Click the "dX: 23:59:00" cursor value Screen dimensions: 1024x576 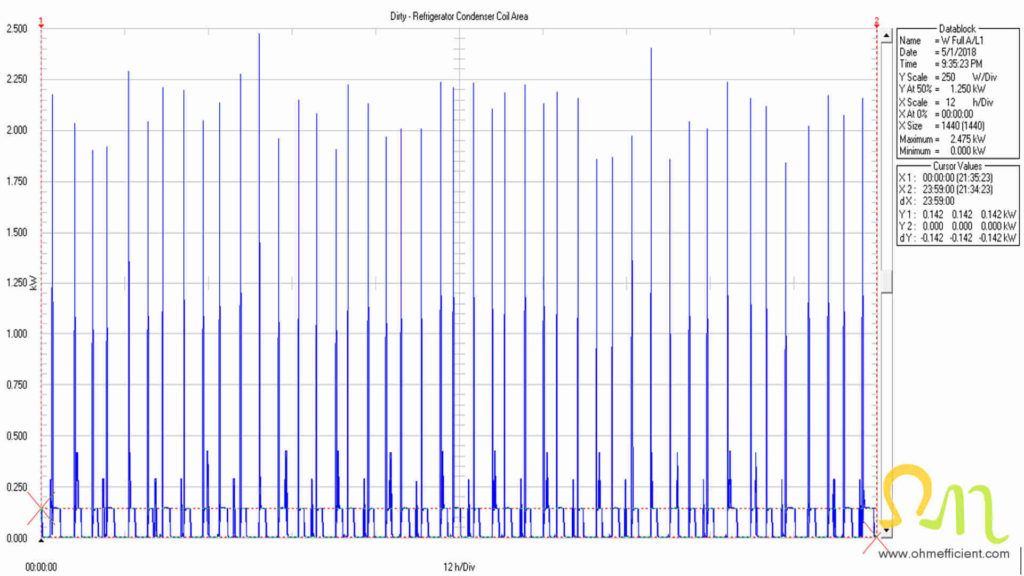tap(927, 201)
